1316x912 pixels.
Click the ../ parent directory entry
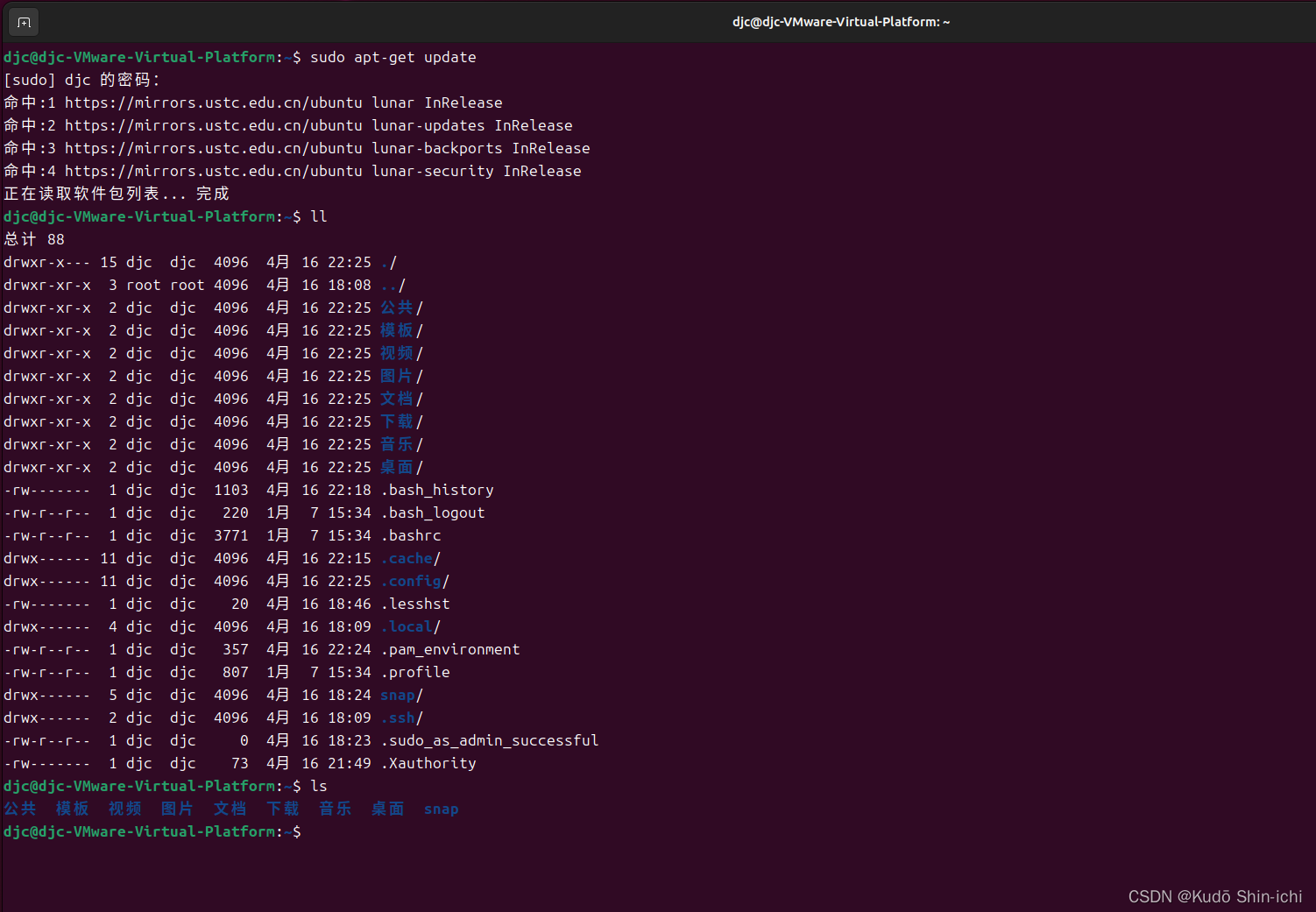[x=393, y=285]
